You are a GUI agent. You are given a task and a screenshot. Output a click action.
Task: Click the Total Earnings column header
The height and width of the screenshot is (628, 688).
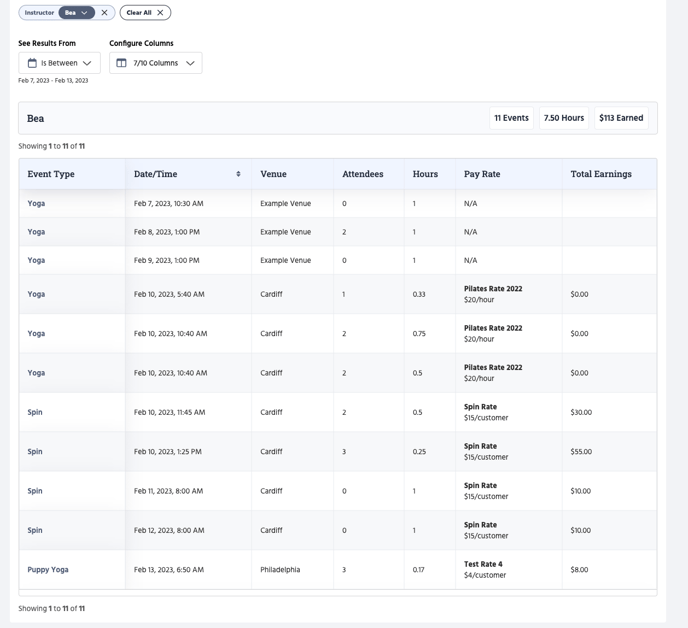pyautogui.click(x=601, y=174)
